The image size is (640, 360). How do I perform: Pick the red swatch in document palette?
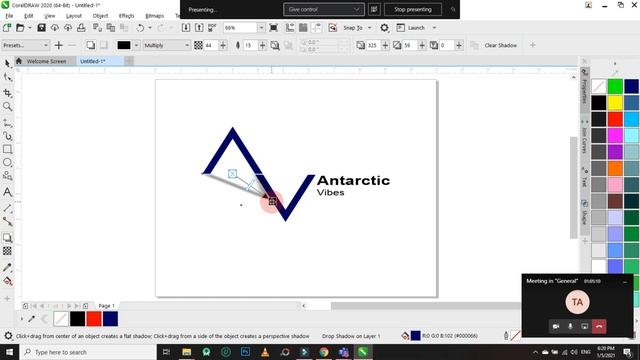coord(94,319)
